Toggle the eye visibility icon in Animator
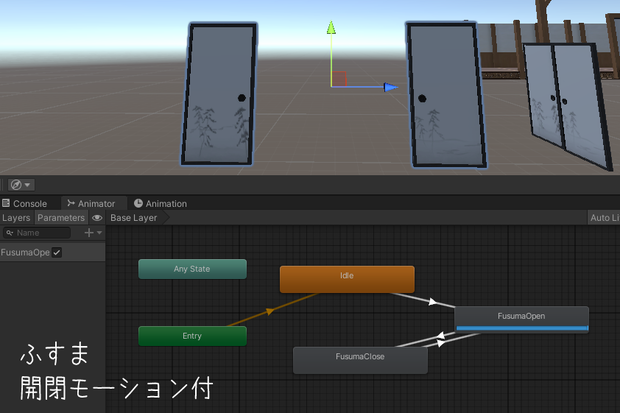Viewport: 620px width, 413px height. click(x=97, y=218)
